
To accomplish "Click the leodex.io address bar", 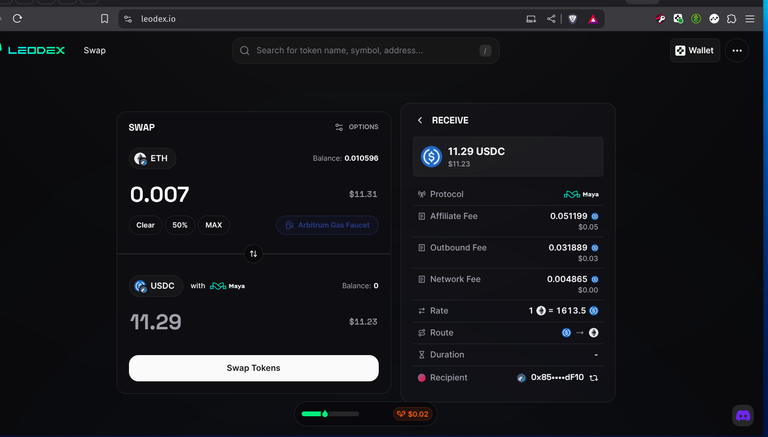I will 158,19.
